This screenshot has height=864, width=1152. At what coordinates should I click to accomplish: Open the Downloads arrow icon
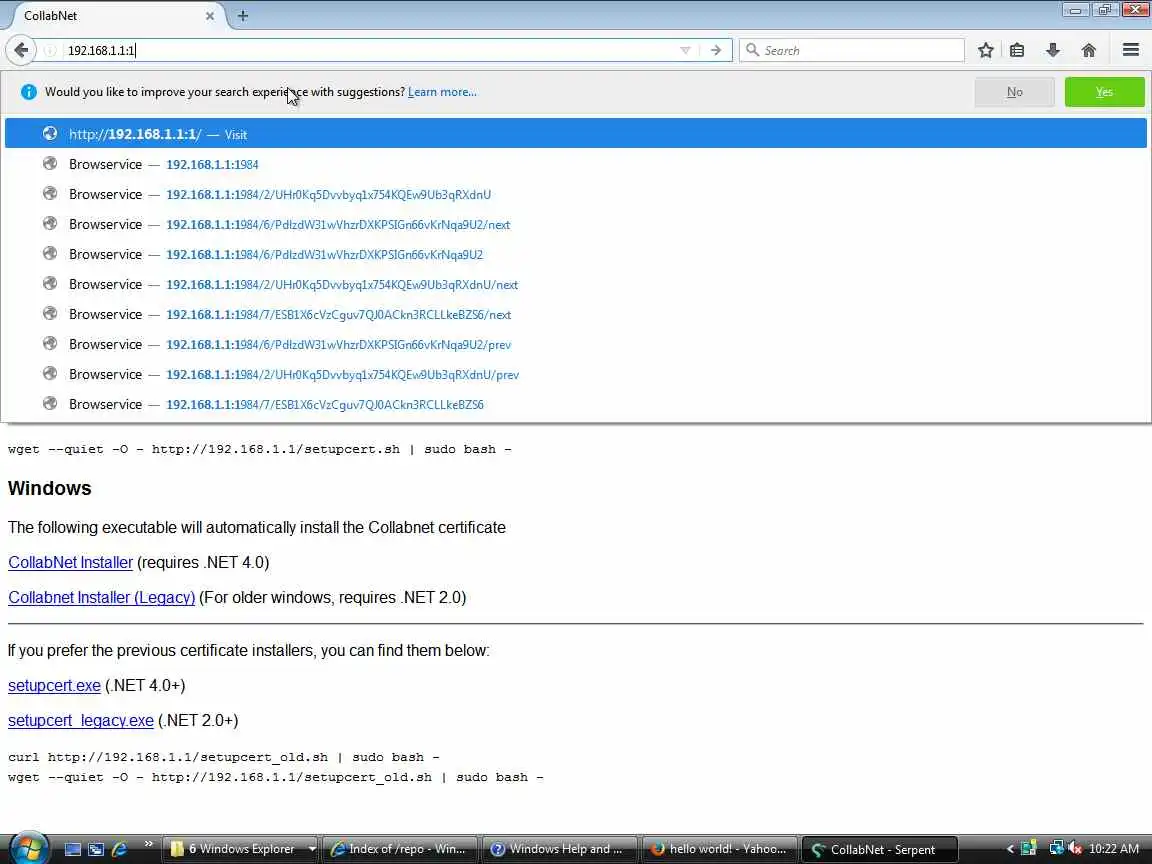point(1053,50)
